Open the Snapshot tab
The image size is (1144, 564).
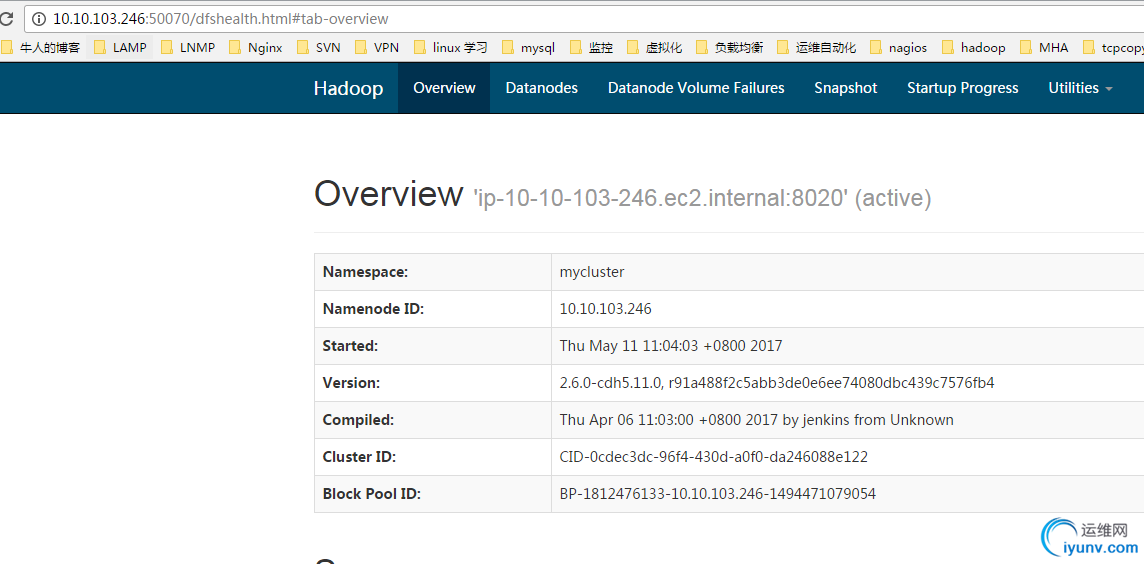tap(846, 88)
